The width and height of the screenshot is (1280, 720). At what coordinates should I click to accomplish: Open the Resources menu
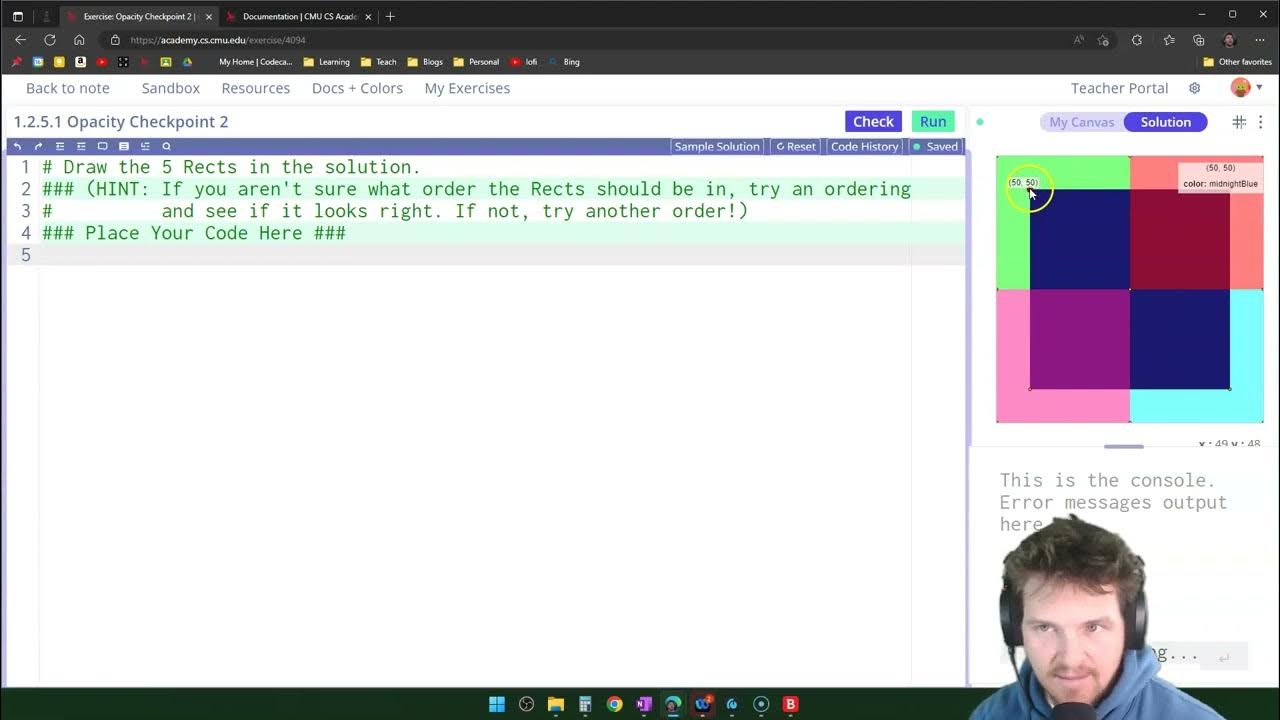tap(256, 88)
